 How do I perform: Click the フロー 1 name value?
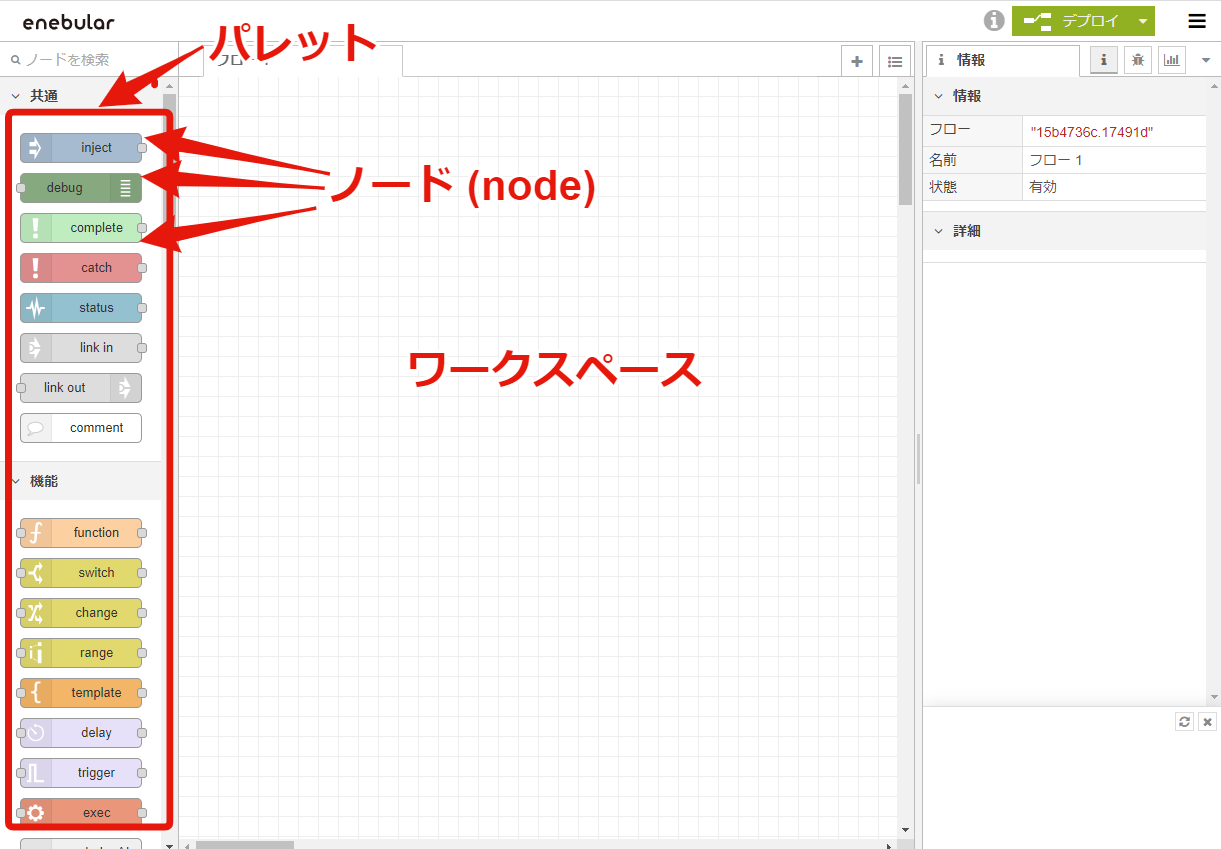click(x=1056, y=160)
